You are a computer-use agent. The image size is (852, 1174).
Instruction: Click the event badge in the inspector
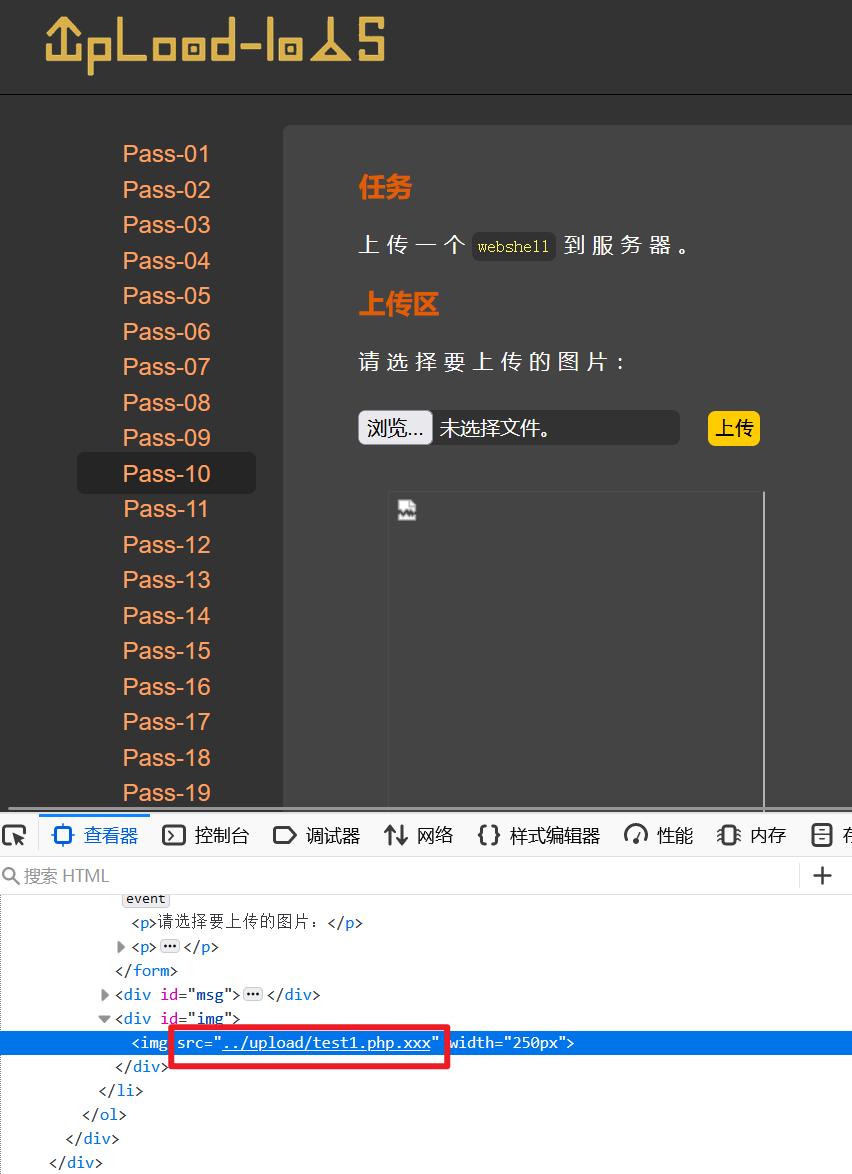(x=145, y=898)
